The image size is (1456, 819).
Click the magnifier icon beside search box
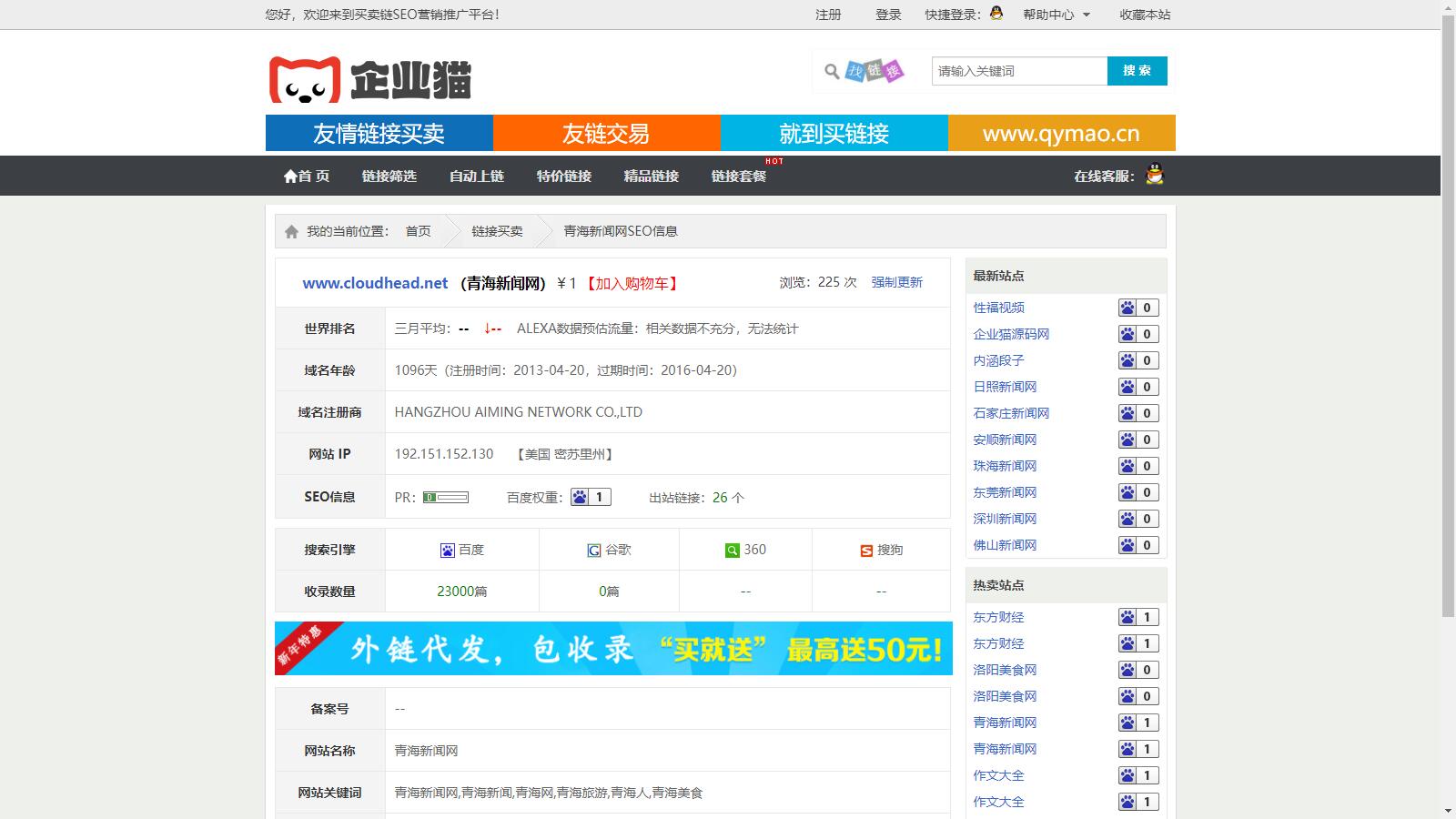click(832, 71)
